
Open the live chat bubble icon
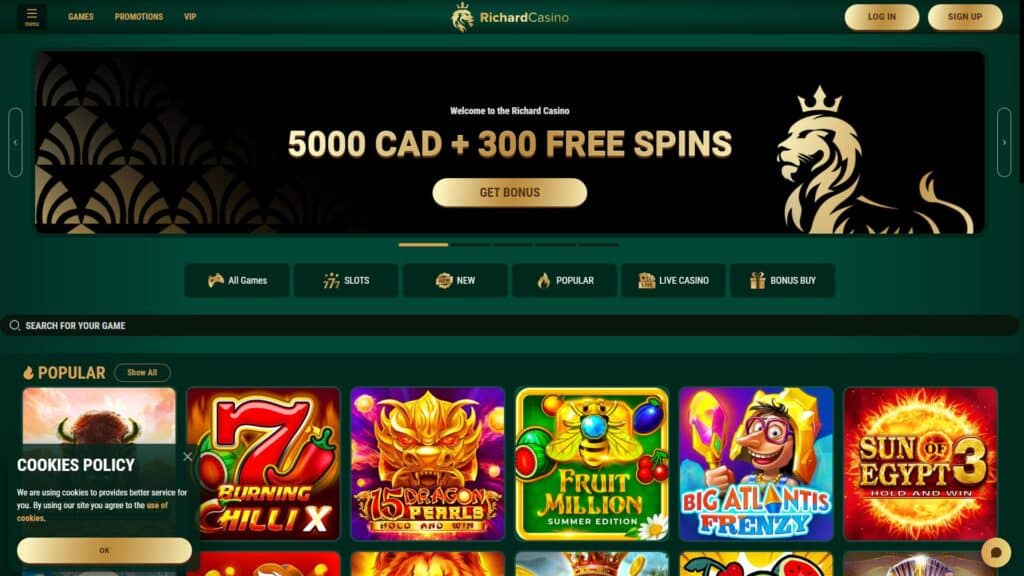[996, 552]
